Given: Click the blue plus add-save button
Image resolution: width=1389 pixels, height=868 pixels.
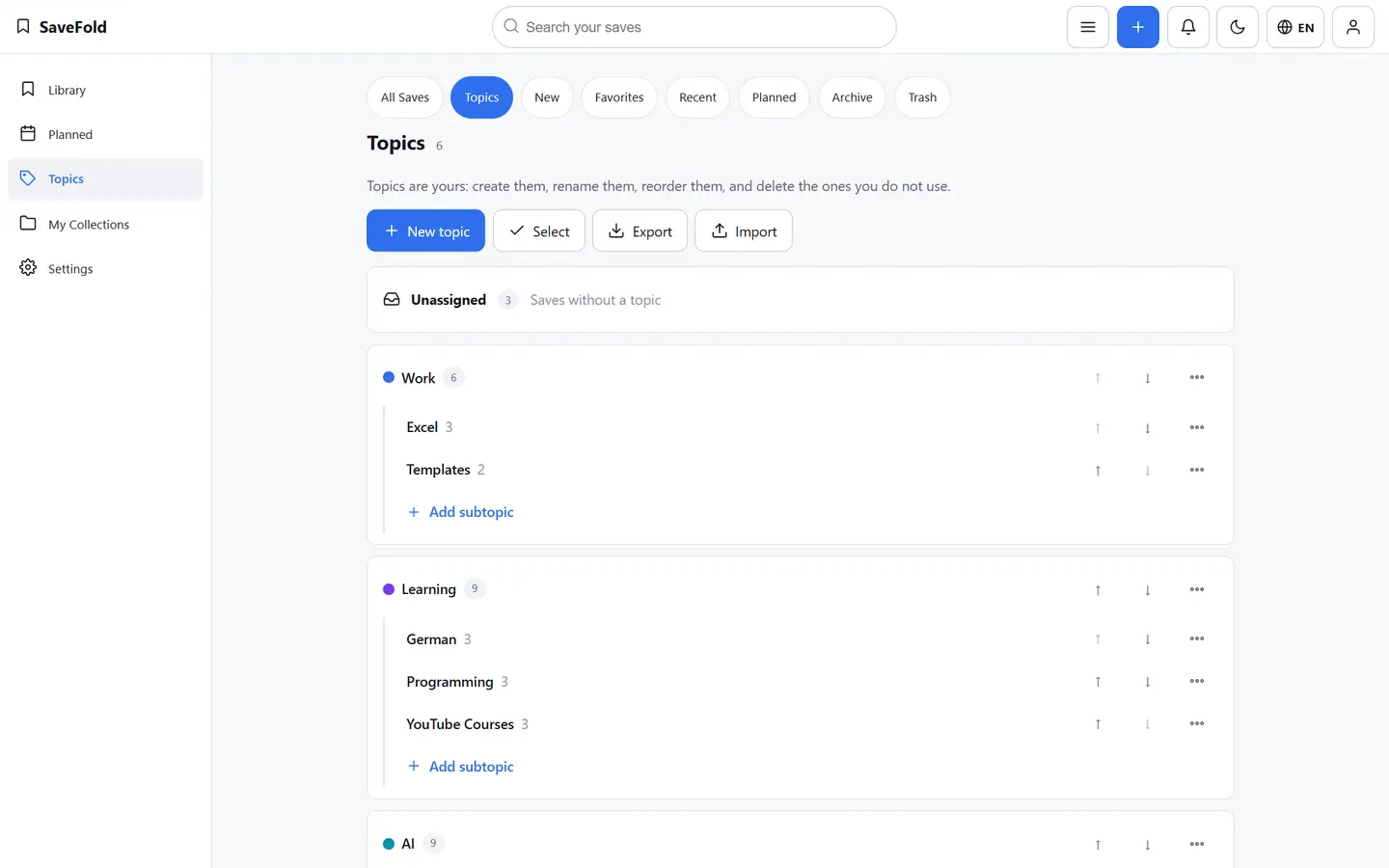Looking at the screenshot, I should click(x=1137, y=27).
